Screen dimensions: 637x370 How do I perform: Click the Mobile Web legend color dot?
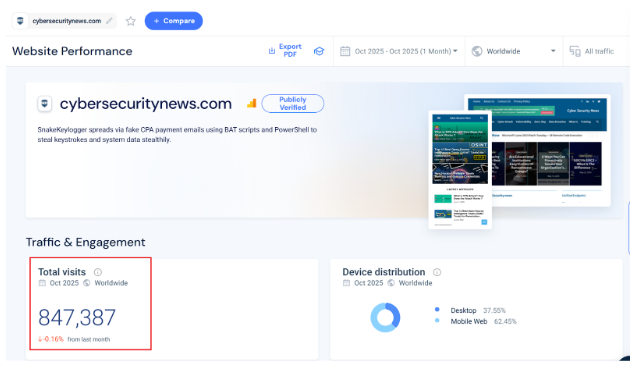[437, 320]
